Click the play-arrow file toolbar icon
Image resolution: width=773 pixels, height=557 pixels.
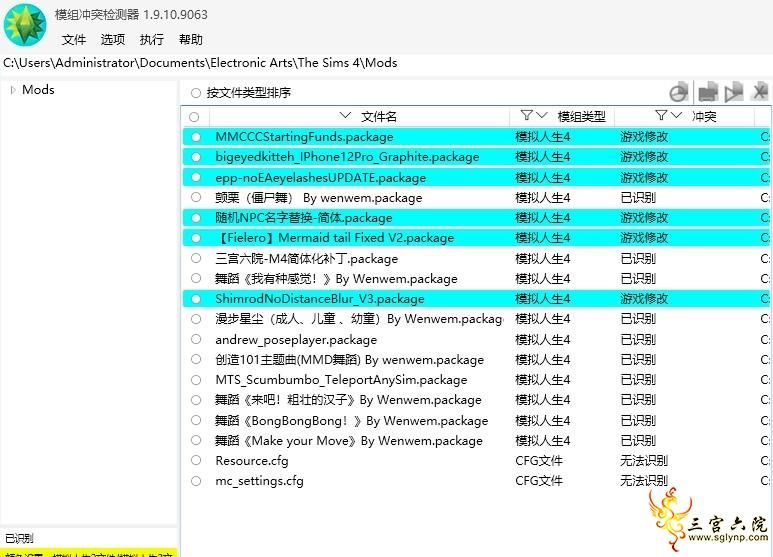734,92
